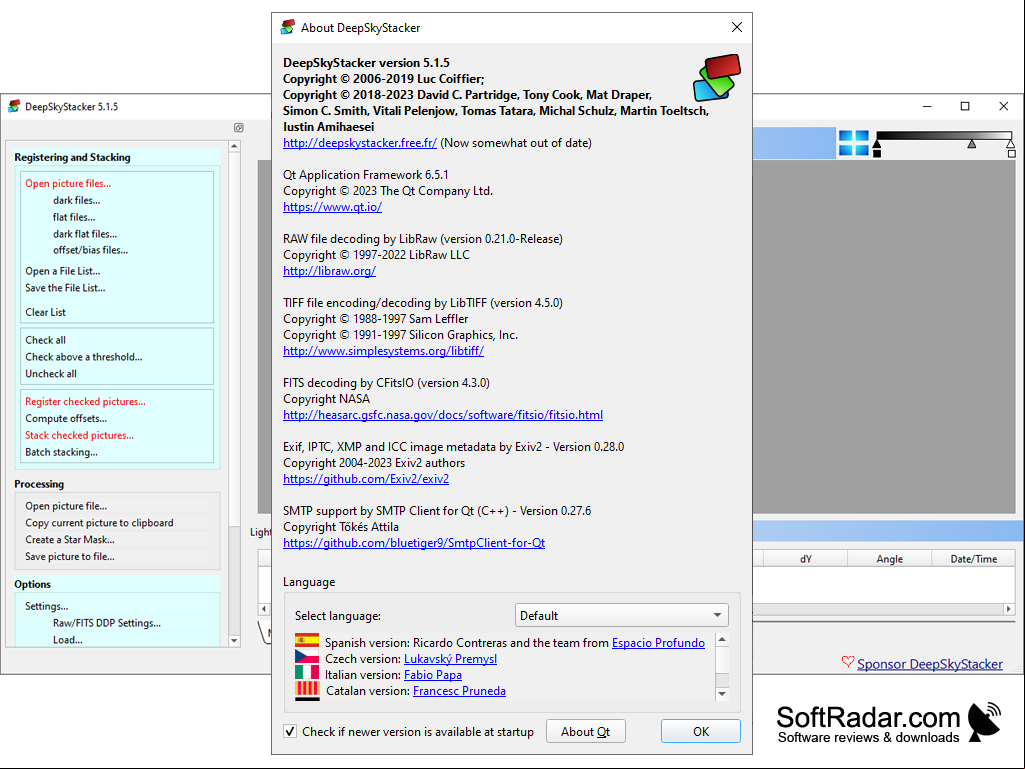Click the dock panel icon above Registering and Stacking

[239, 128]
